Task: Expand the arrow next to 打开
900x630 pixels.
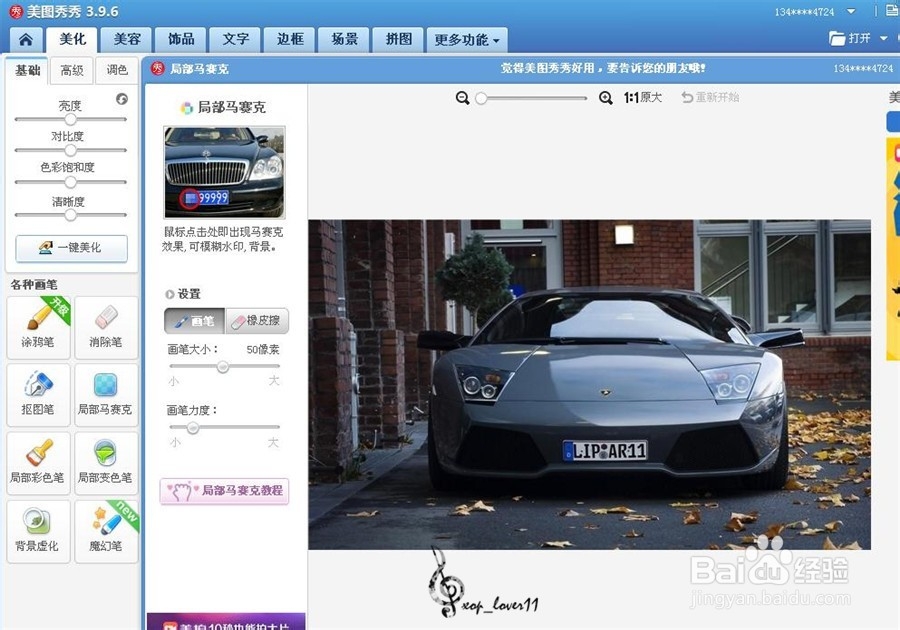Action: point(884,38)
